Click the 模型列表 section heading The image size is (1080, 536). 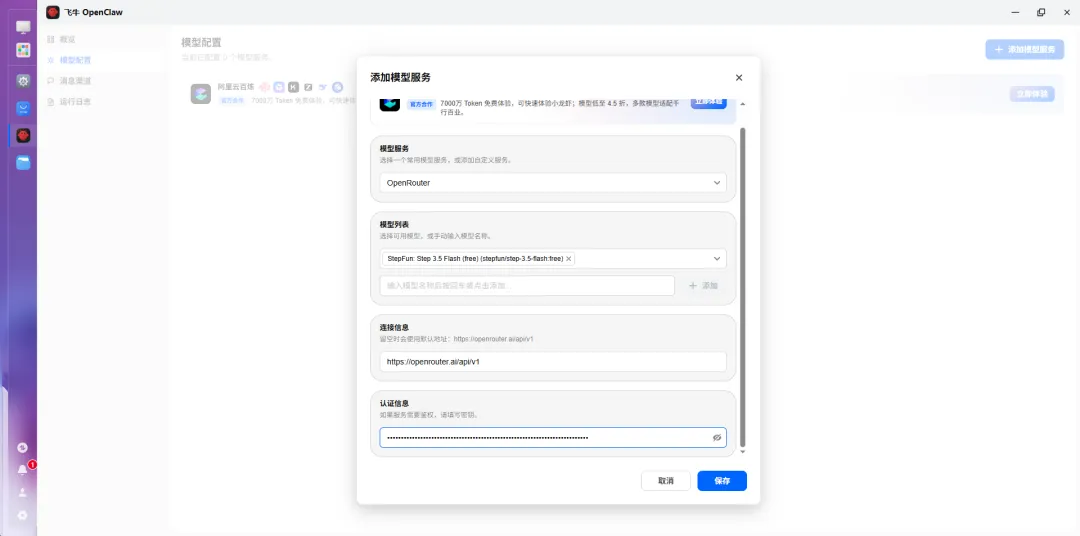394,225
